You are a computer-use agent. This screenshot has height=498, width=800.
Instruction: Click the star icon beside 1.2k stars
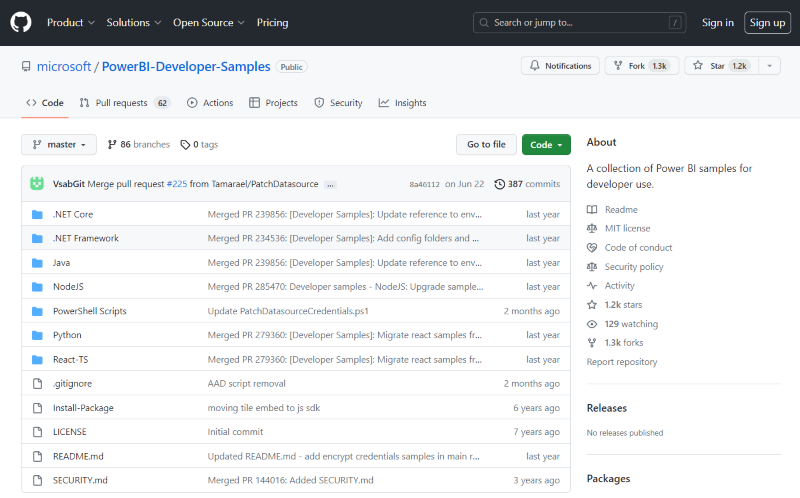[x=592, y=305]
